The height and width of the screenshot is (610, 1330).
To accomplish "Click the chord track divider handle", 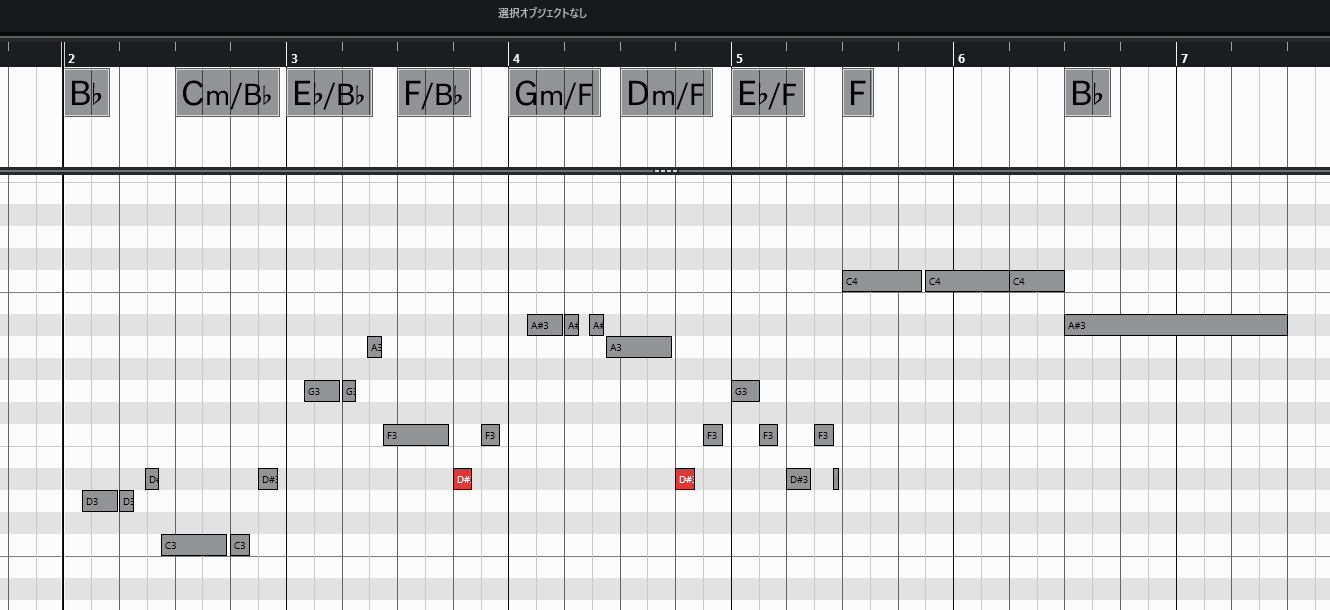I will pyautogui.click(x=665, y=171).
